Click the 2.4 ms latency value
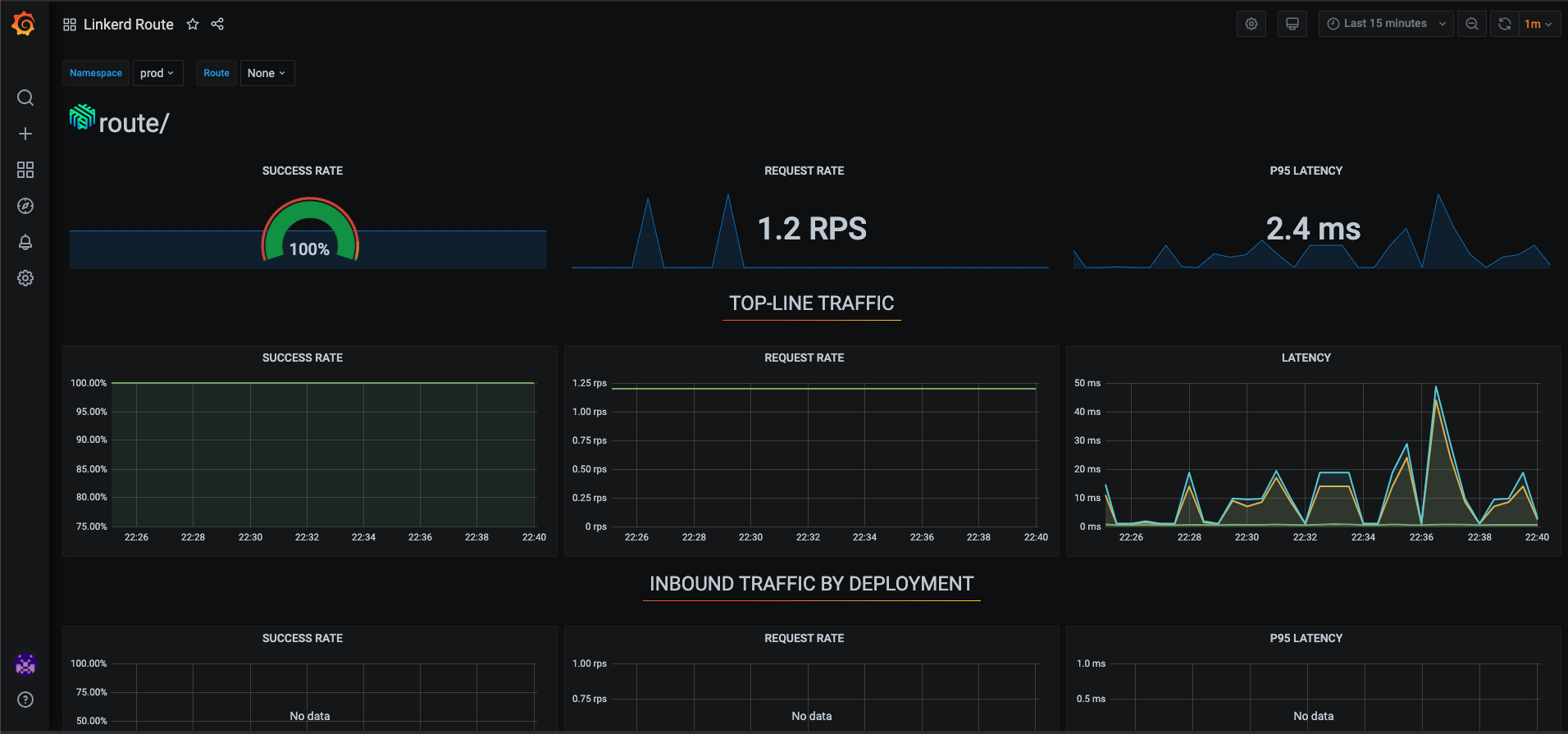The width and height of the screenshot is (1568, 734). point(1313,229)
